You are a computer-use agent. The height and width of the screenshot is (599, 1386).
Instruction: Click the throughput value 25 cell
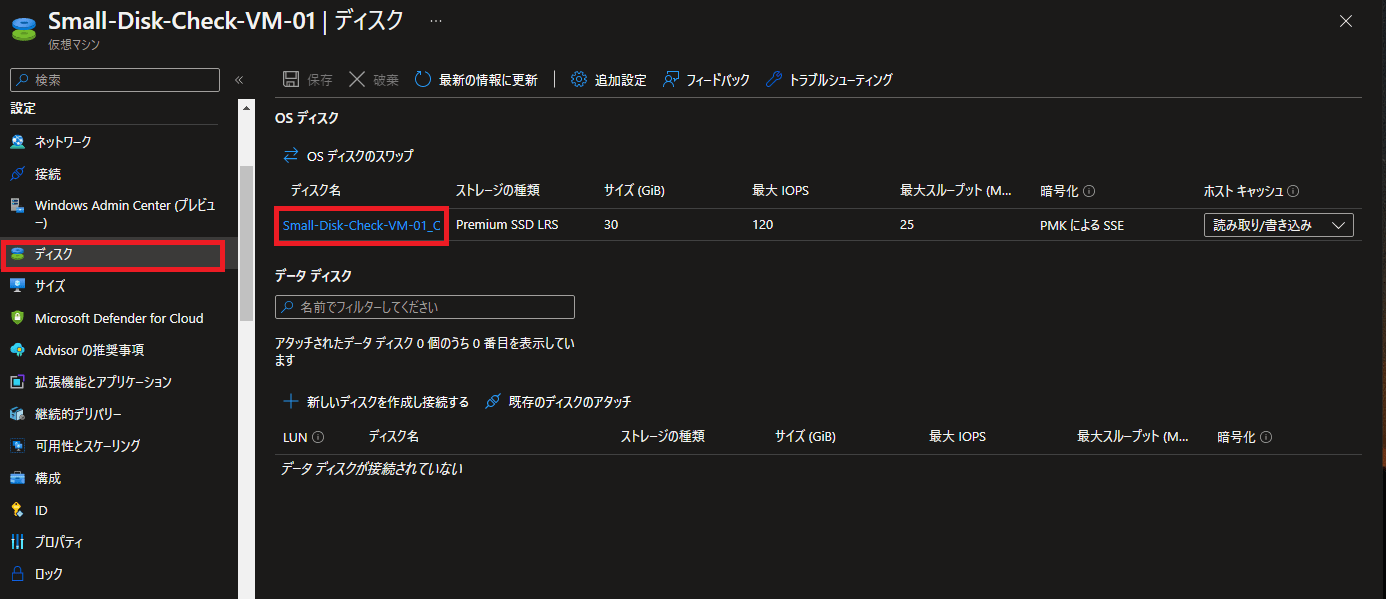(x=907, y=225)
